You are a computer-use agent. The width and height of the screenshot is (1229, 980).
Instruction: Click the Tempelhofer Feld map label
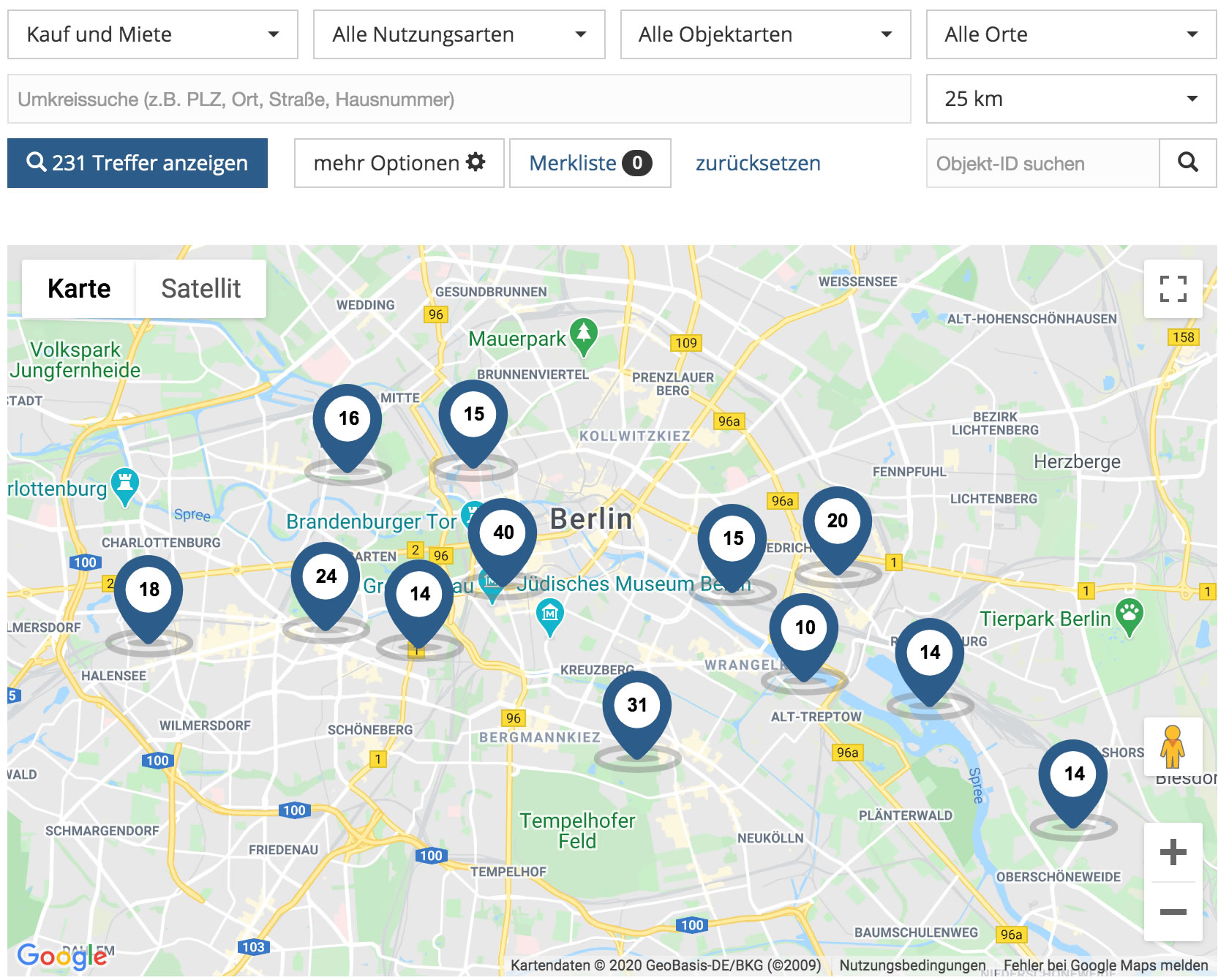tap(577, 831)
